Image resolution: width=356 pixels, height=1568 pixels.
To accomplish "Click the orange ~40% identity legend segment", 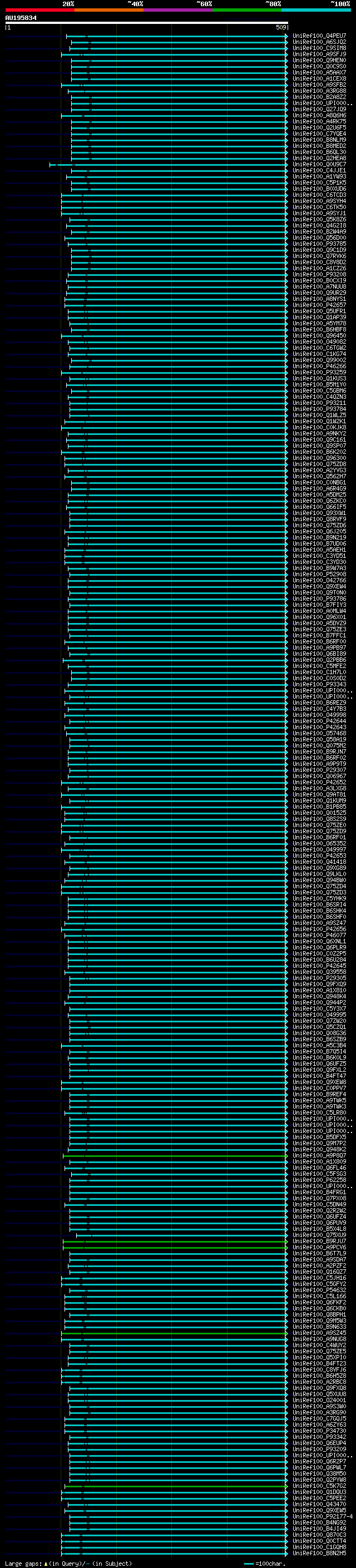I will [109, 10].
